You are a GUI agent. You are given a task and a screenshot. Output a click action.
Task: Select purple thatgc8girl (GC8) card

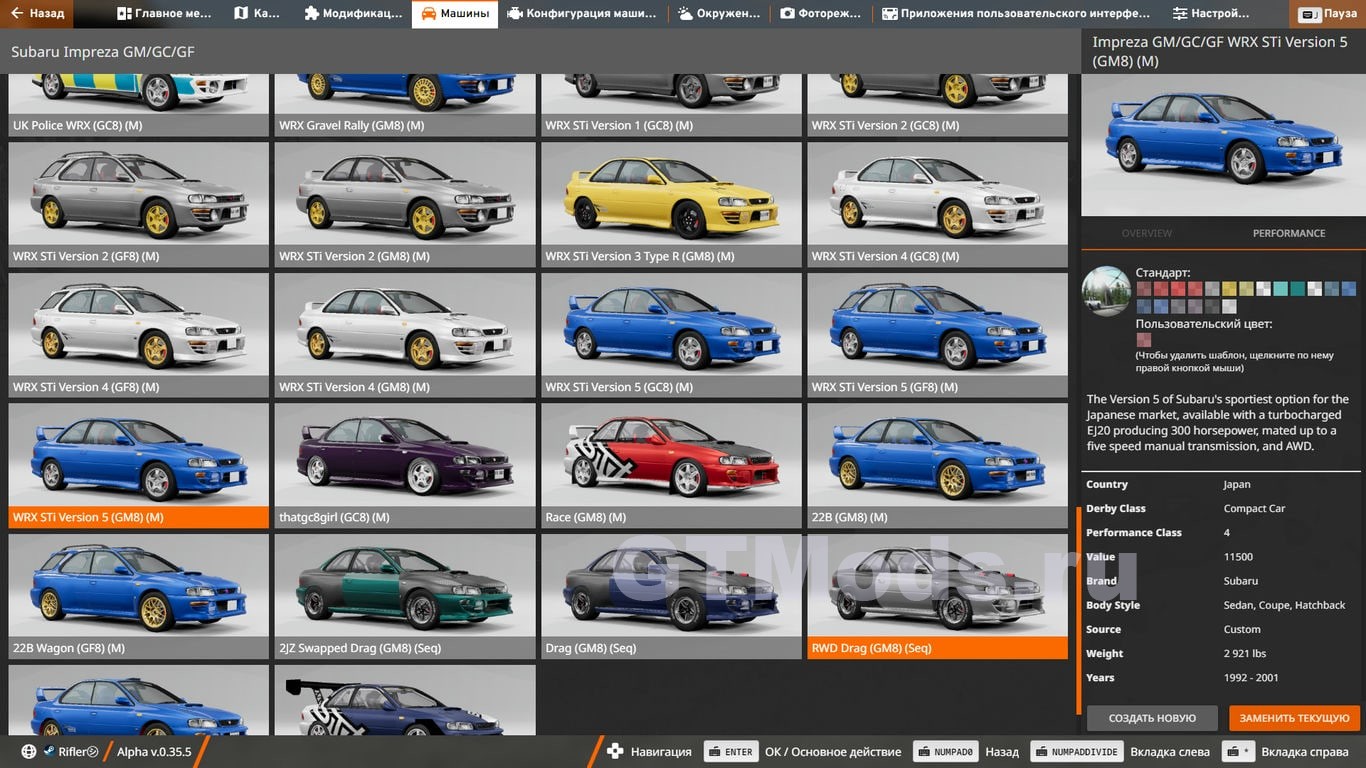tap(405, 466)
